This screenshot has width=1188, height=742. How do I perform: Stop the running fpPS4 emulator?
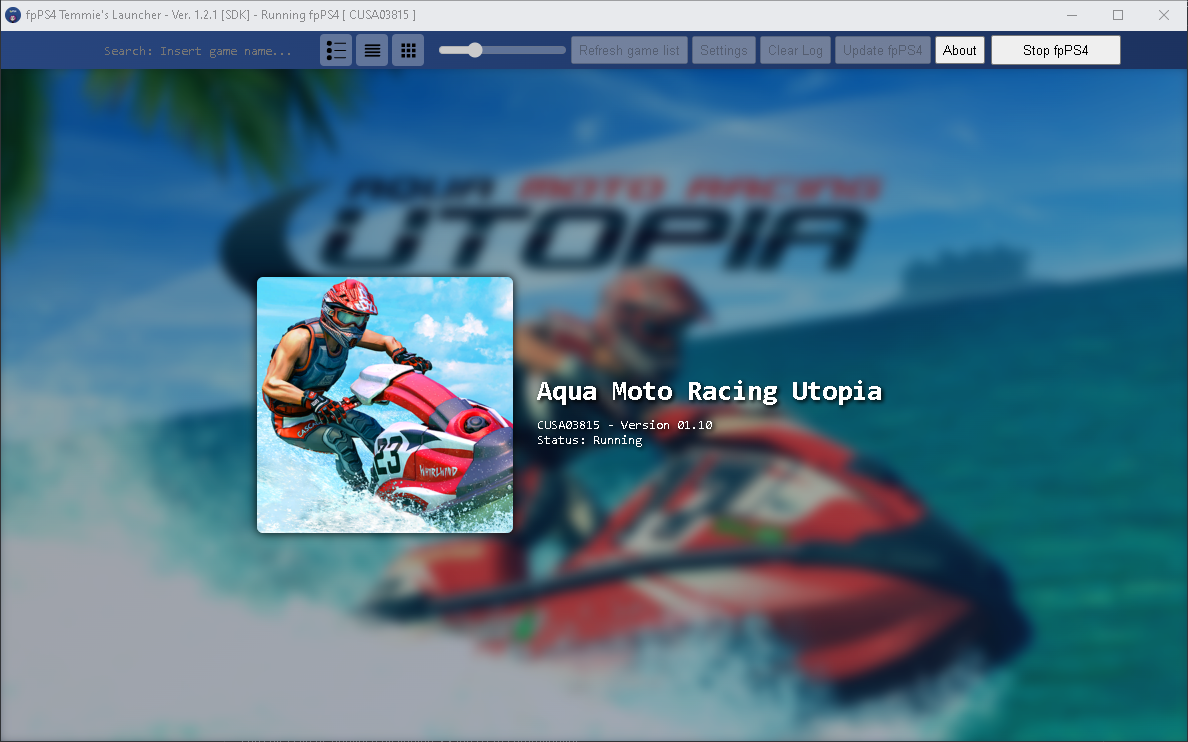1055,49
